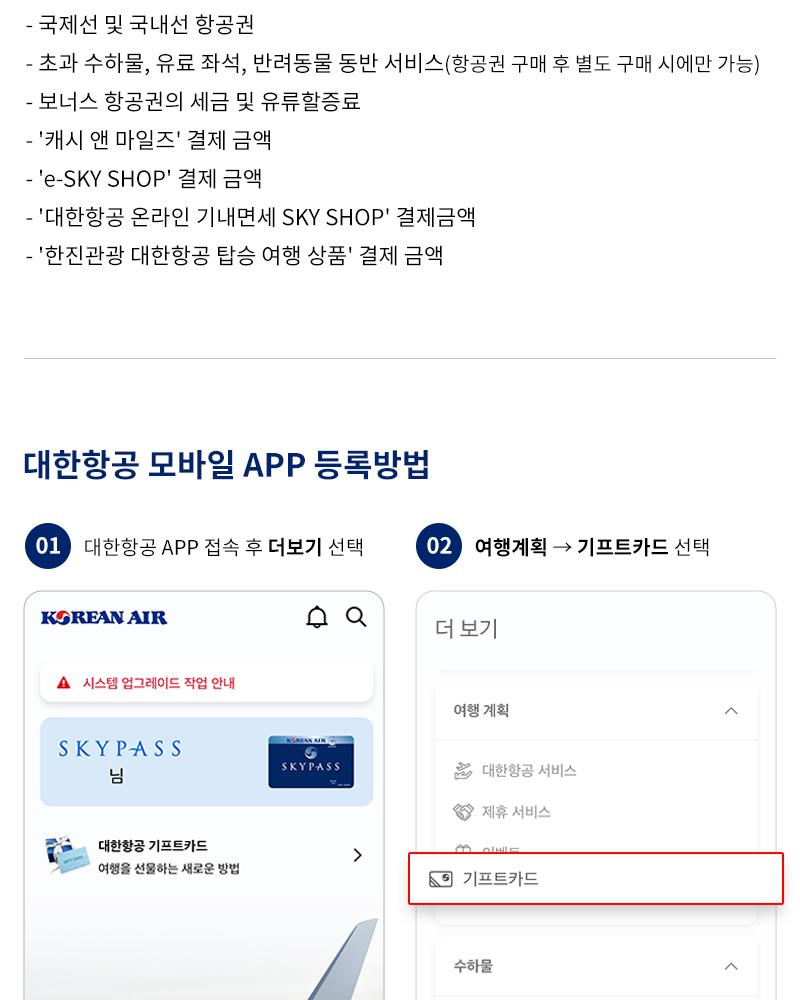This screenshot has width=800, height=1000.
Task: Open the 대한항공 기프트카드 arrow chevron
Action: pos(358,855)
